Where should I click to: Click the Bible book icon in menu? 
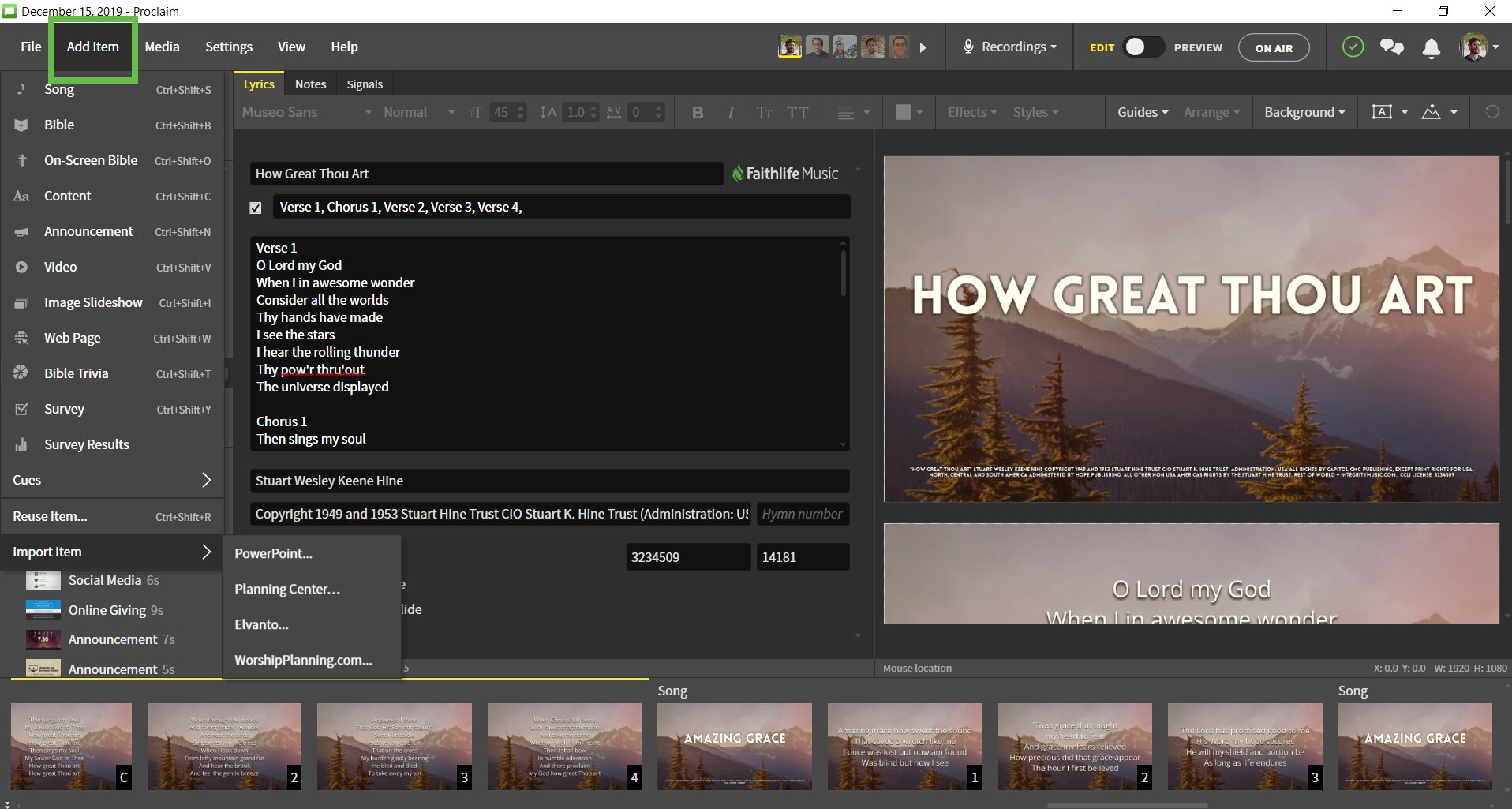(x=21, y=125)
